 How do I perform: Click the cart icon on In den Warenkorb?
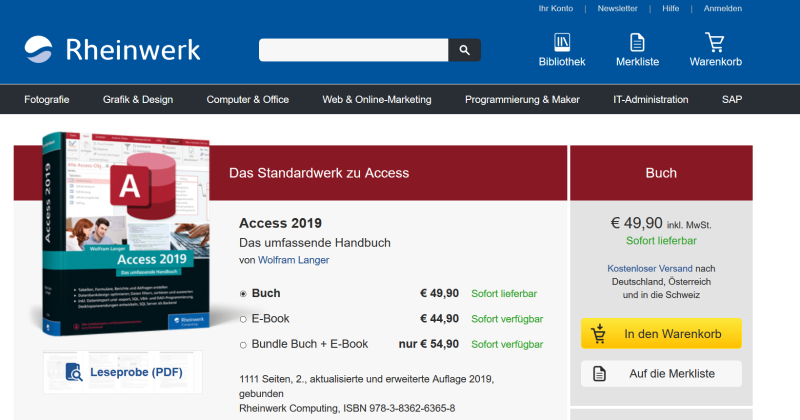click(598, 334)
